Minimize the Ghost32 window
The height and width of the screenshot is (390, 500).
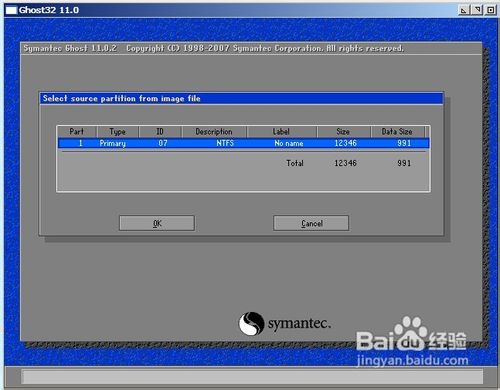point(464,10)
